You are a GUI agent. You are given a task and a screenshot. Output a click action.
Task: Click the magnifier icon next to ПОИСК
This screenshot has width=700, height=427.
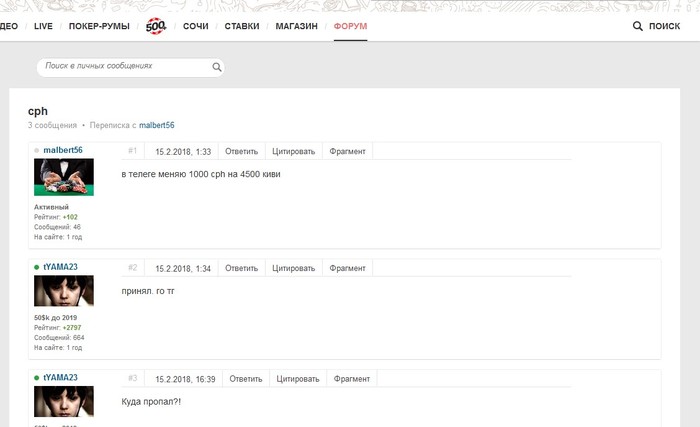638,26
